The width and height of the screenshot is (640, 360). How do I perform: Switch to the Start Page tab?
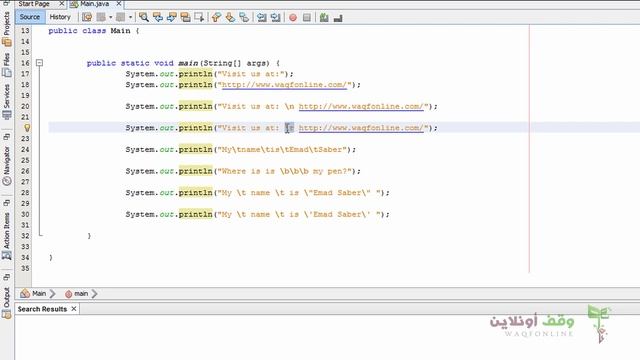tap(34, 4)
